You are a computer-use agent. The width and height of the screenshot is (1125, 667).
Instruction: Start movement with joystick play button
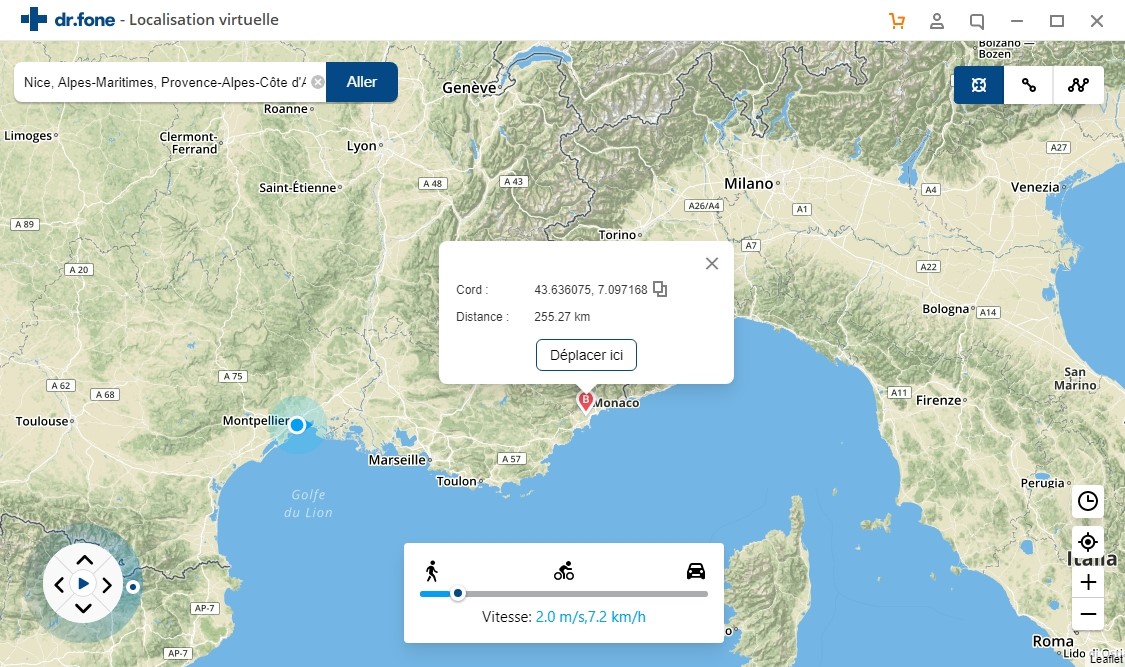coord(84,583)
